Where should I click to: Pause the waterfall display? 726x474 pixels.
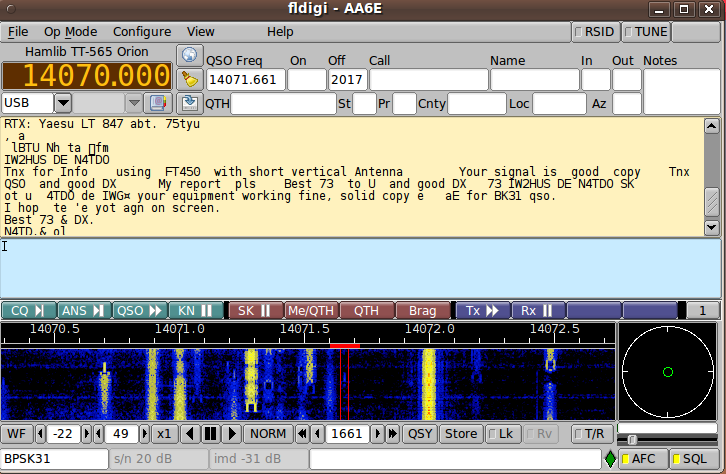210,434
